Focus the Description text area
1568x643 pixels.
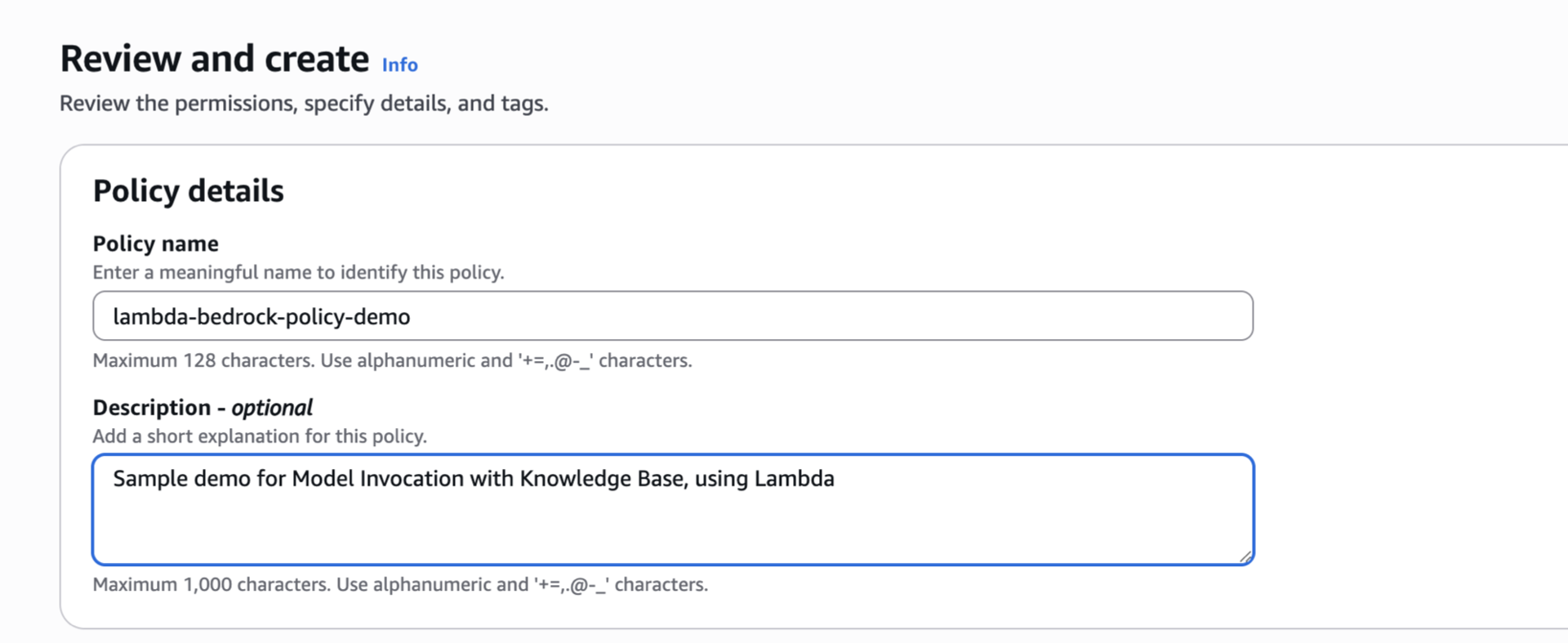(x=673, y=523)
